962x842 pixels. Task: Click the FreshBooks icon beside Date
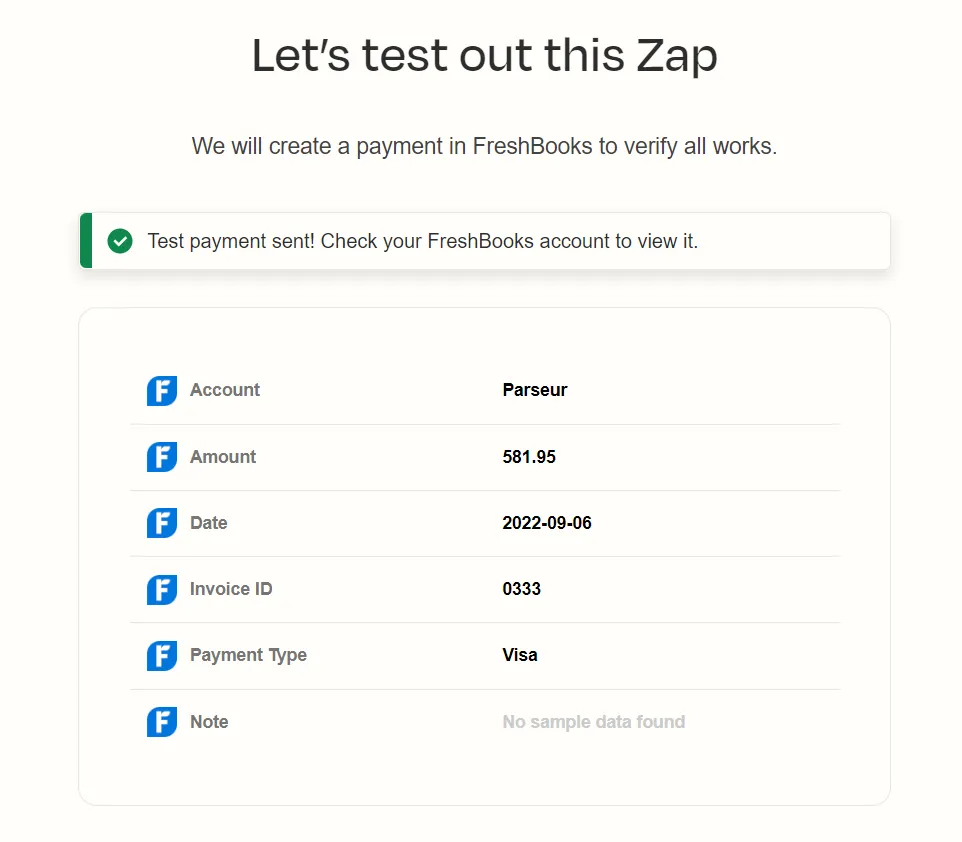tap(161, 523)
